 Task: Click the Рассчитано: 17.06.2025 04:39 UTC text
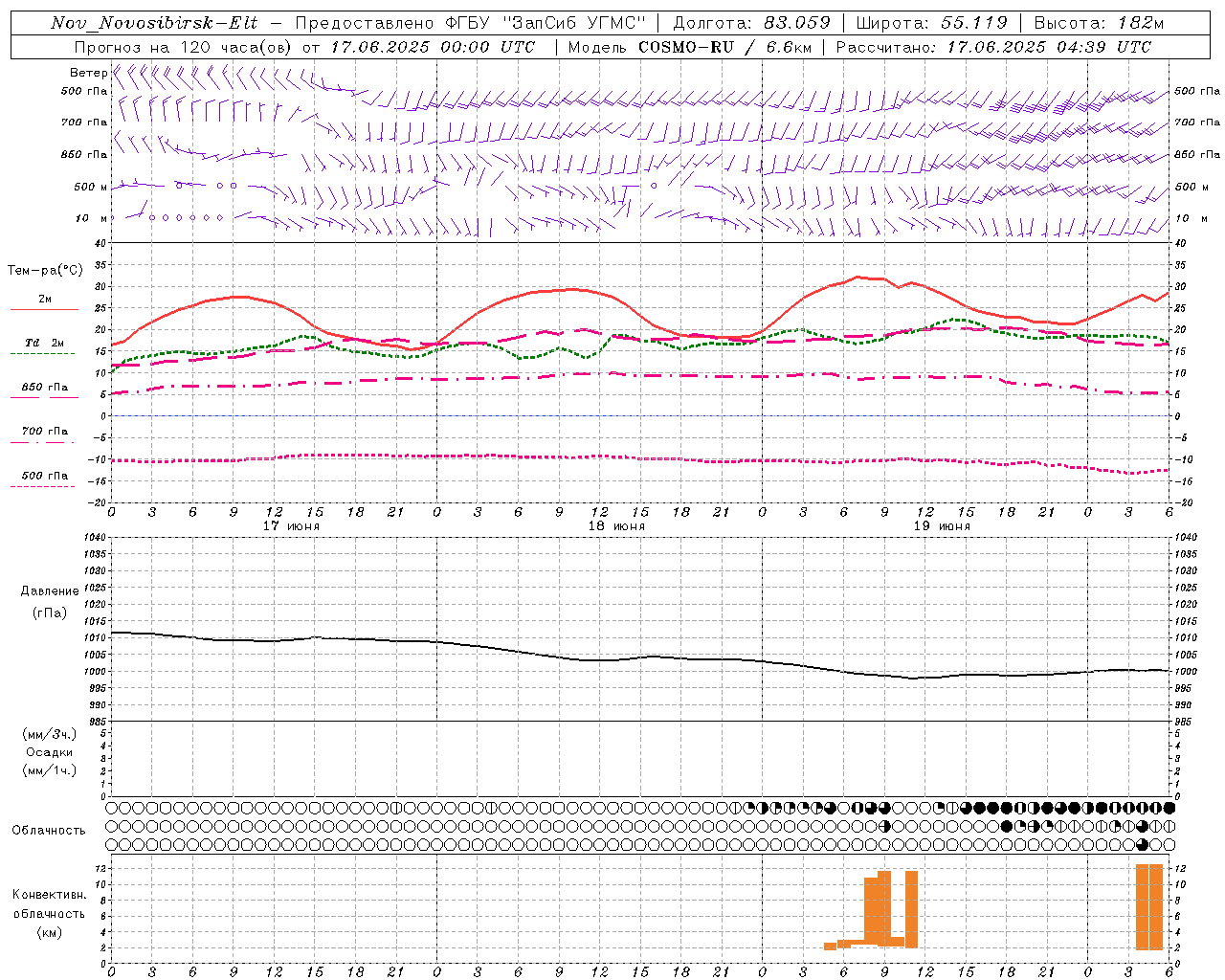[993, 47]
